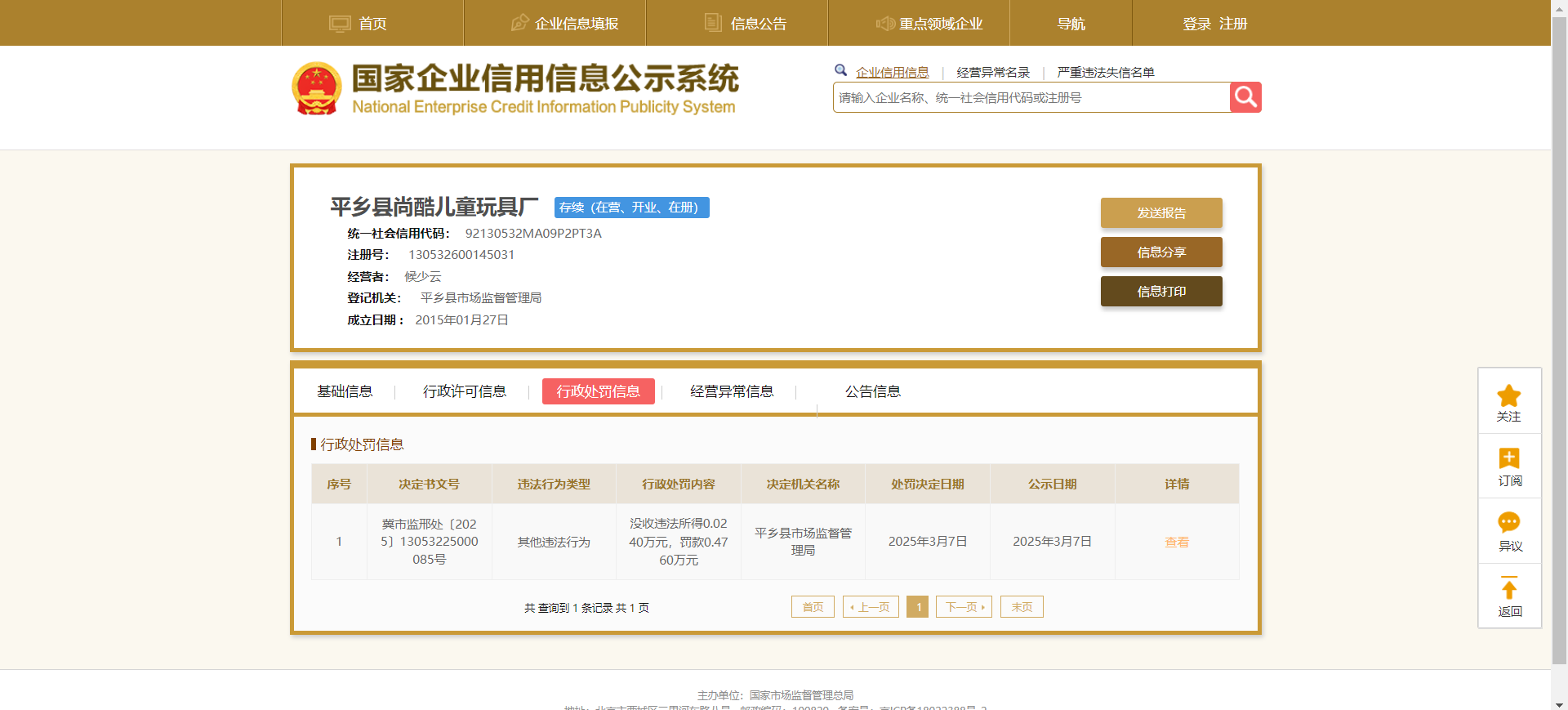
Task: Select the 行政许可信息 tab
Action: 464,391
